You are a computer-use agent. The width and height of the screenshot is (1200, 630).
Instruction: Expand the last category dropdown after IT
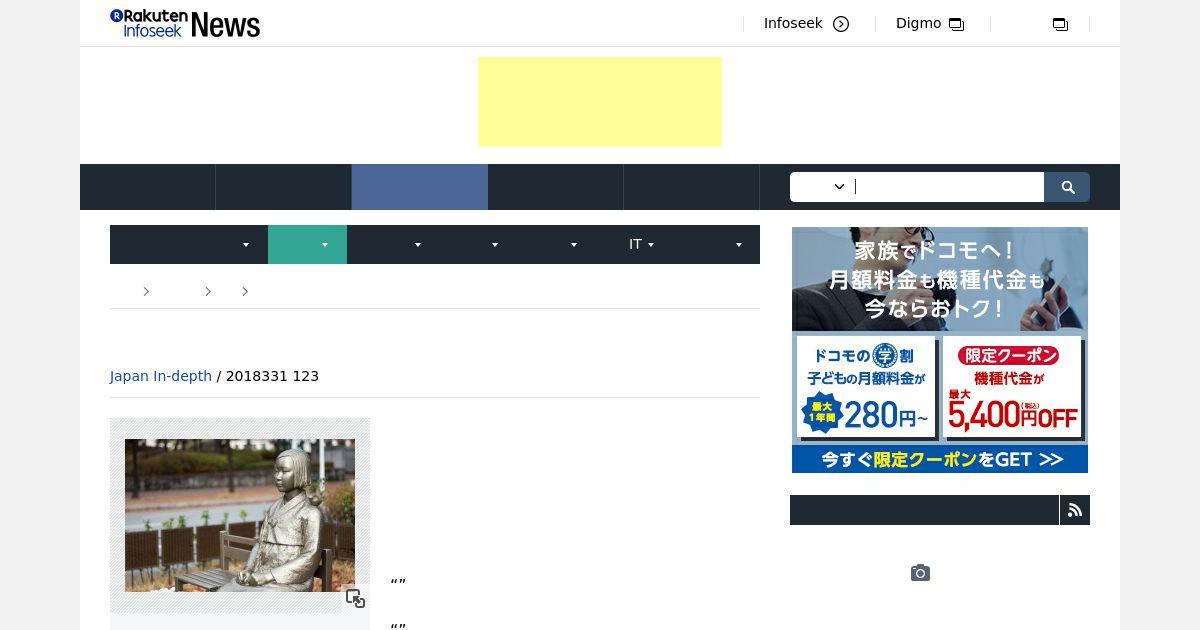point(739,245)
